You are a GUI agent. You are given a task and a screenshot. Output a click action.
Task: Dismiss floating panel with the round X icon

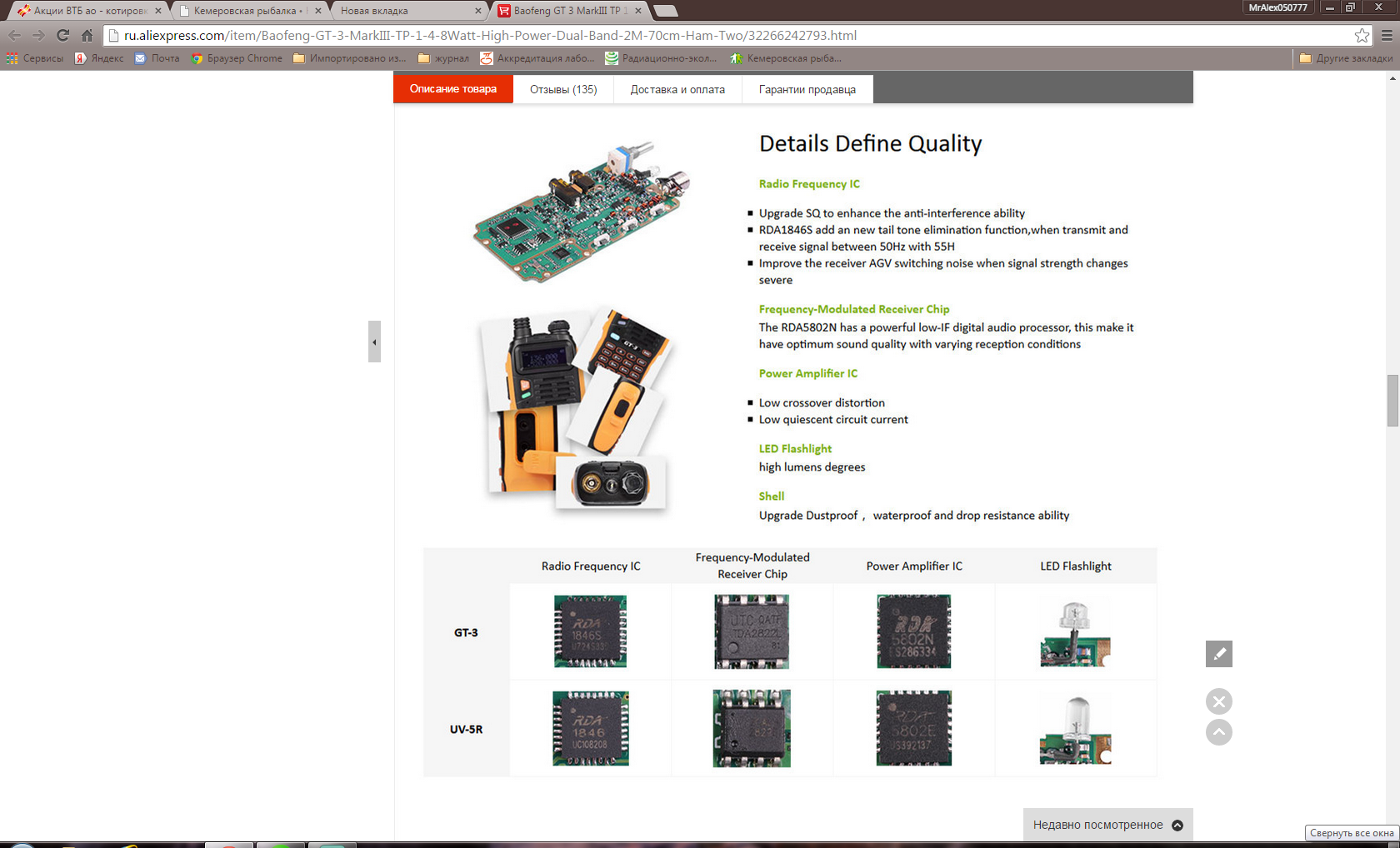pyautogui.click(x=1219, y=701)
